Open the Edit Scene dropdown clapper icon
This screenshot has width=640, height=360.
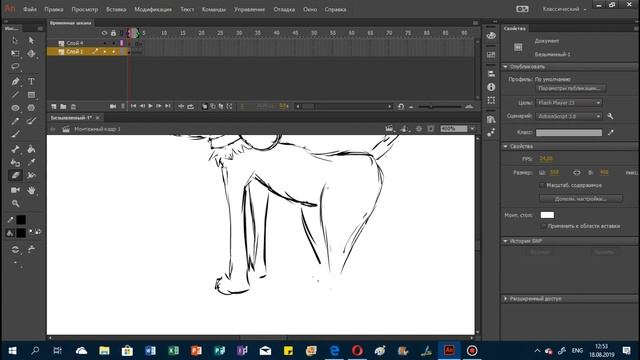pos(390,129)
